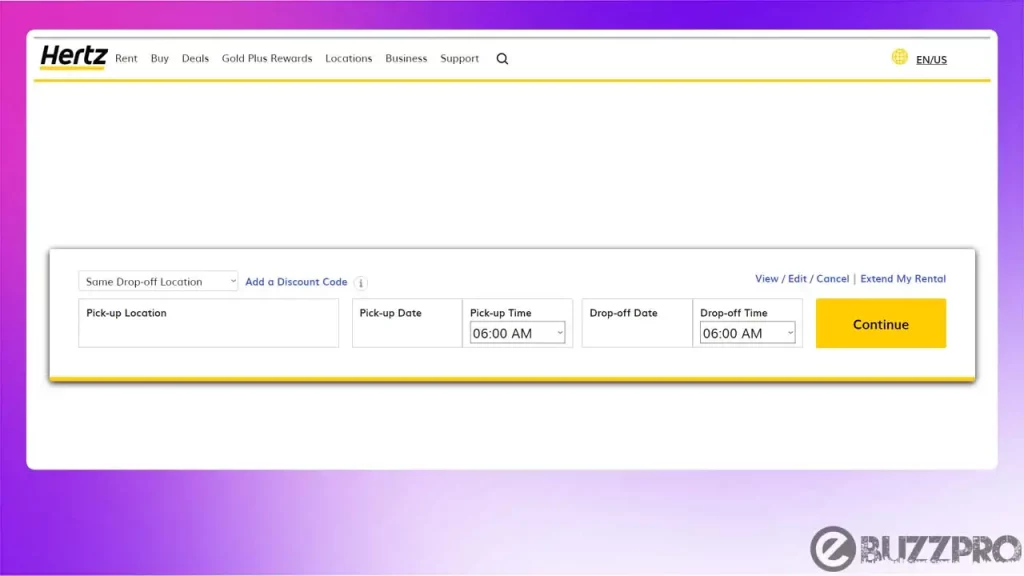This screenshot has width=1024, height=576.
Task: Open the Business menu
Action: (x=406, y=58)
